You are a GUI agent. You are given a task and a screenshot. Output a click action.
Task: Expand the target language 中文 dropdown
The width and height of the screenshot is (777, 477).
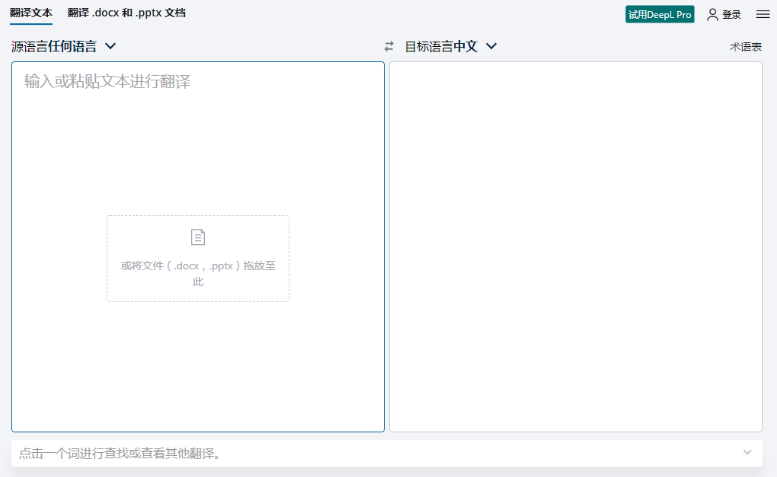[x=450, y=47]
